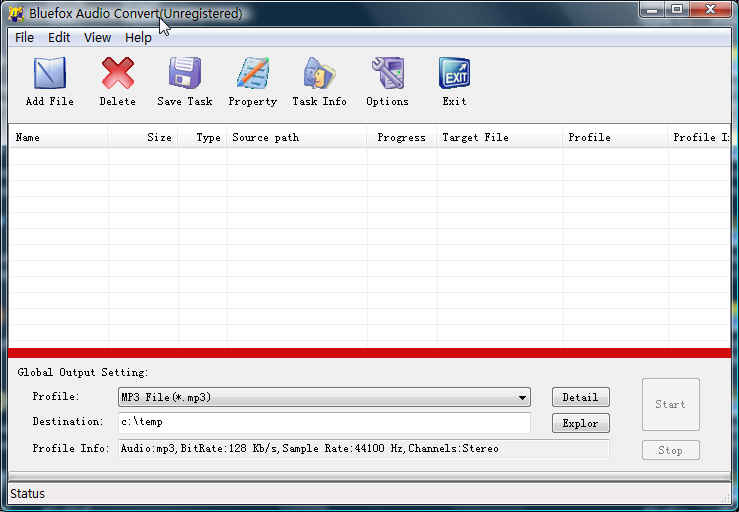Open the File menu
This screenshot has width=739, height=512.
point(25,38)
